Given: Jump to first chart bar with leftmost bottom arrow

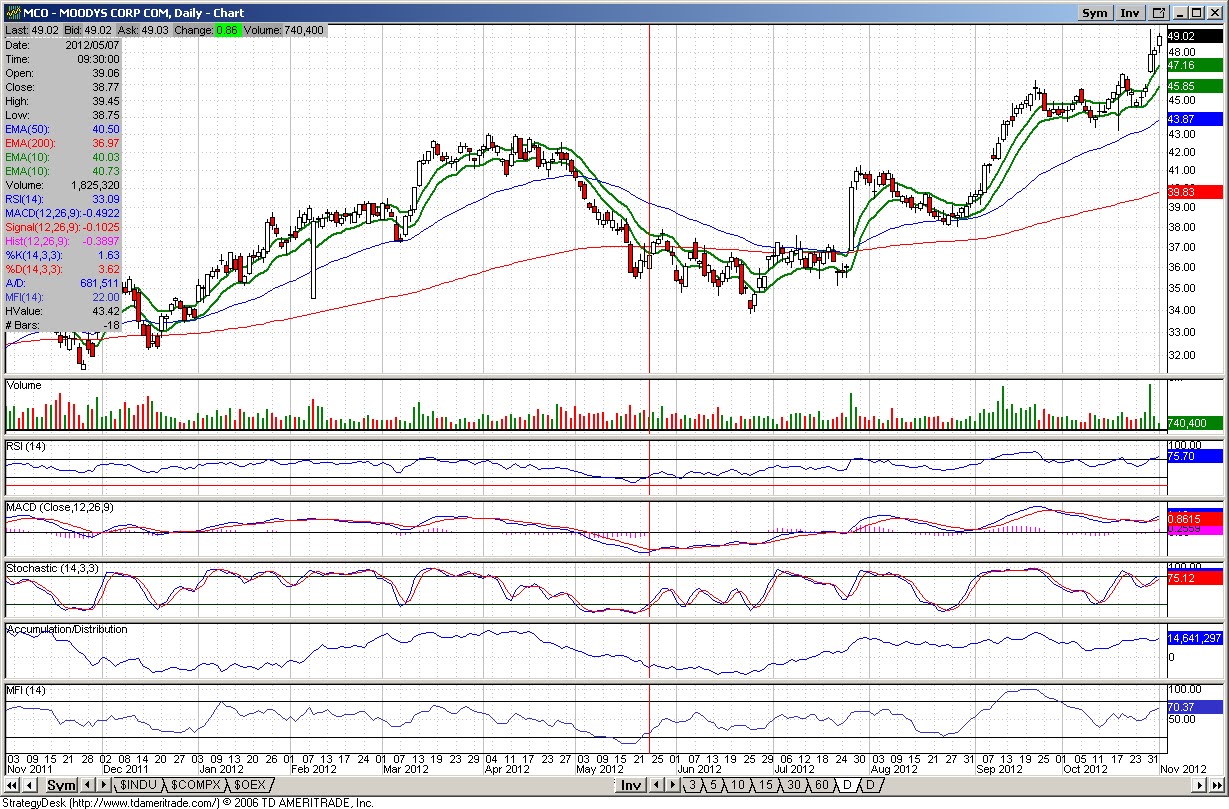Looking at the screenshot, I should pyautogui.click(x=14, y=785).
